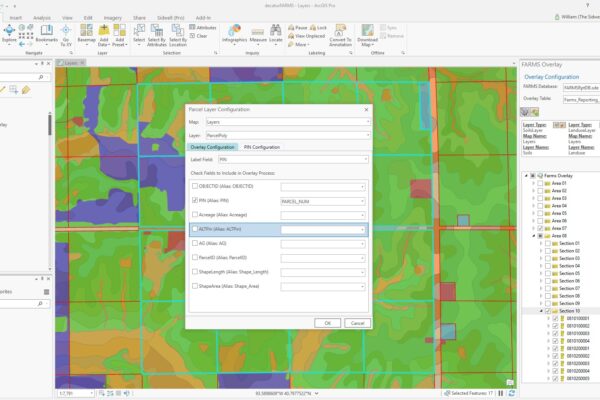Open the Locate tool
The width and height of the screenshot is (600, 400).
tap(276, 33)
